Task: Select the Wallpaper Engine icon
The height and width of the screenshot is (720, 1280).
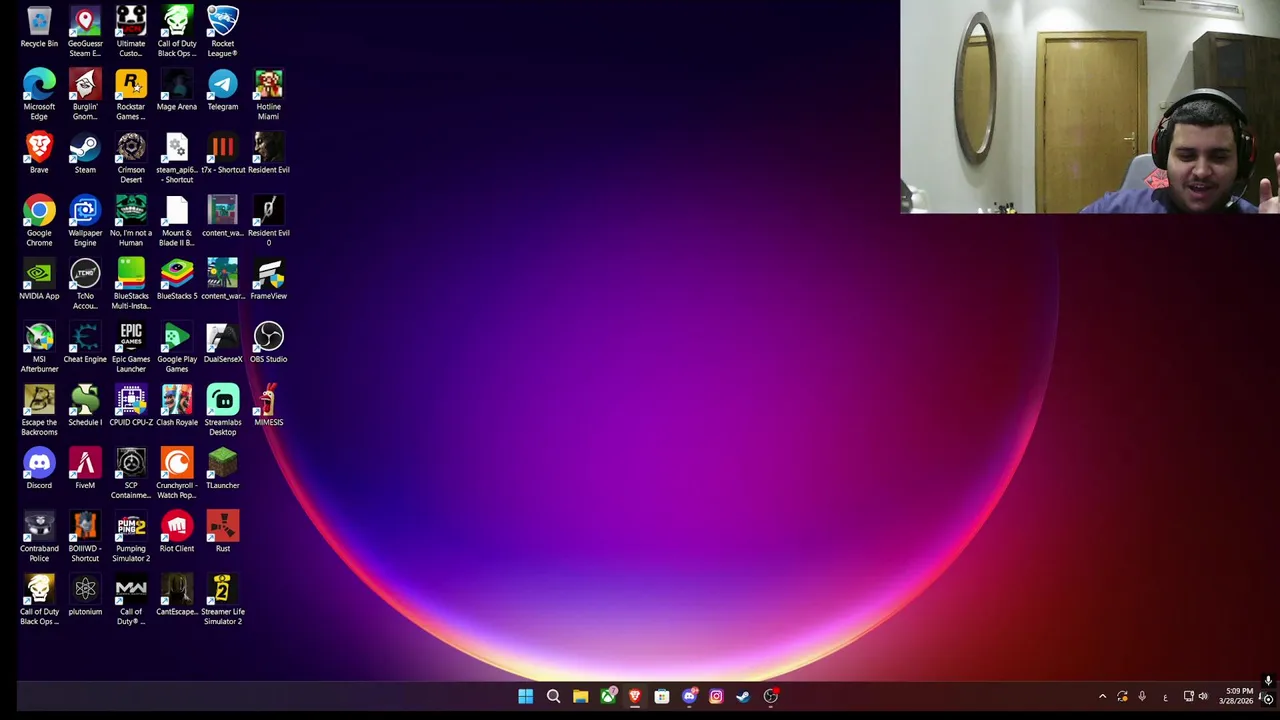Action: tap(85, 220)
